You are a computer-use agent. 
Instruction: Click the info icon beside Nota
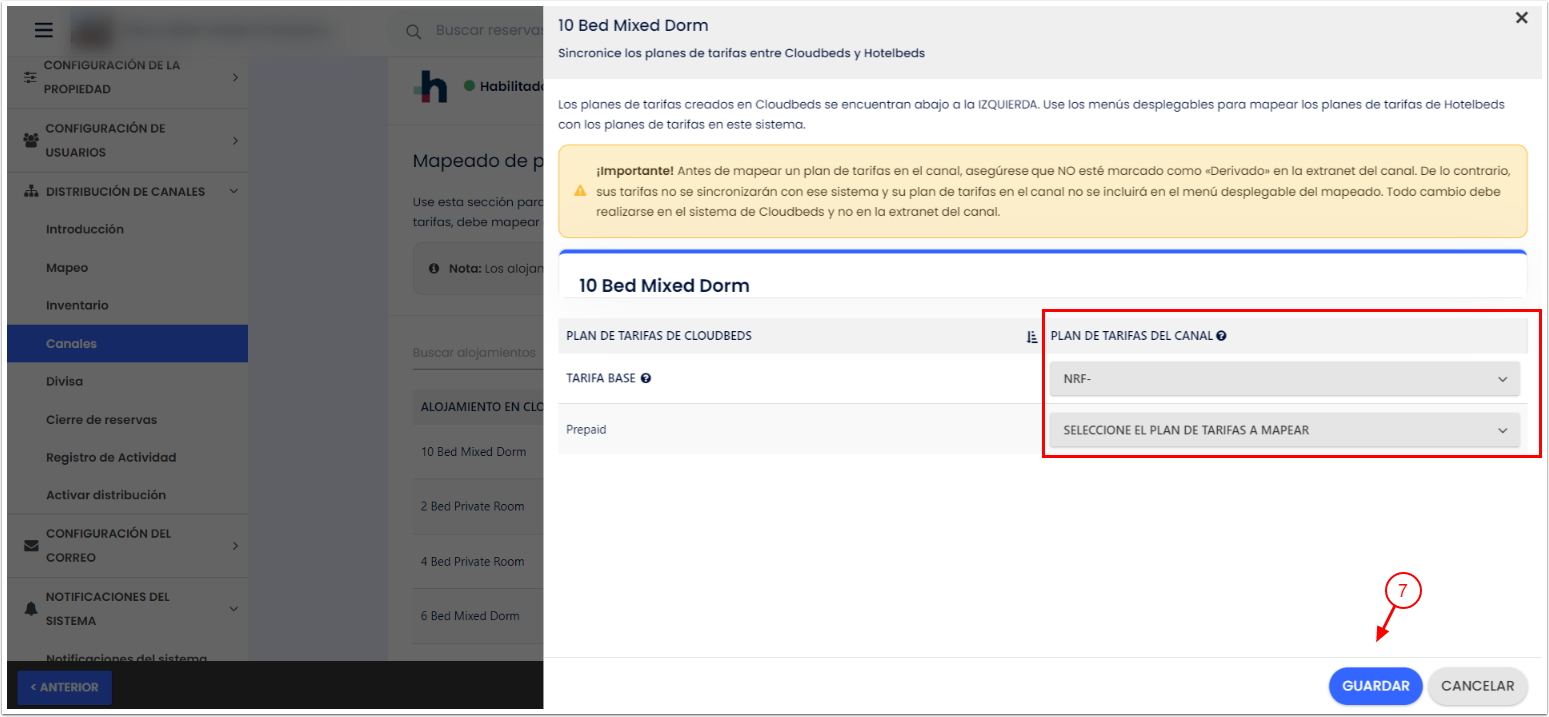[434, 269]
